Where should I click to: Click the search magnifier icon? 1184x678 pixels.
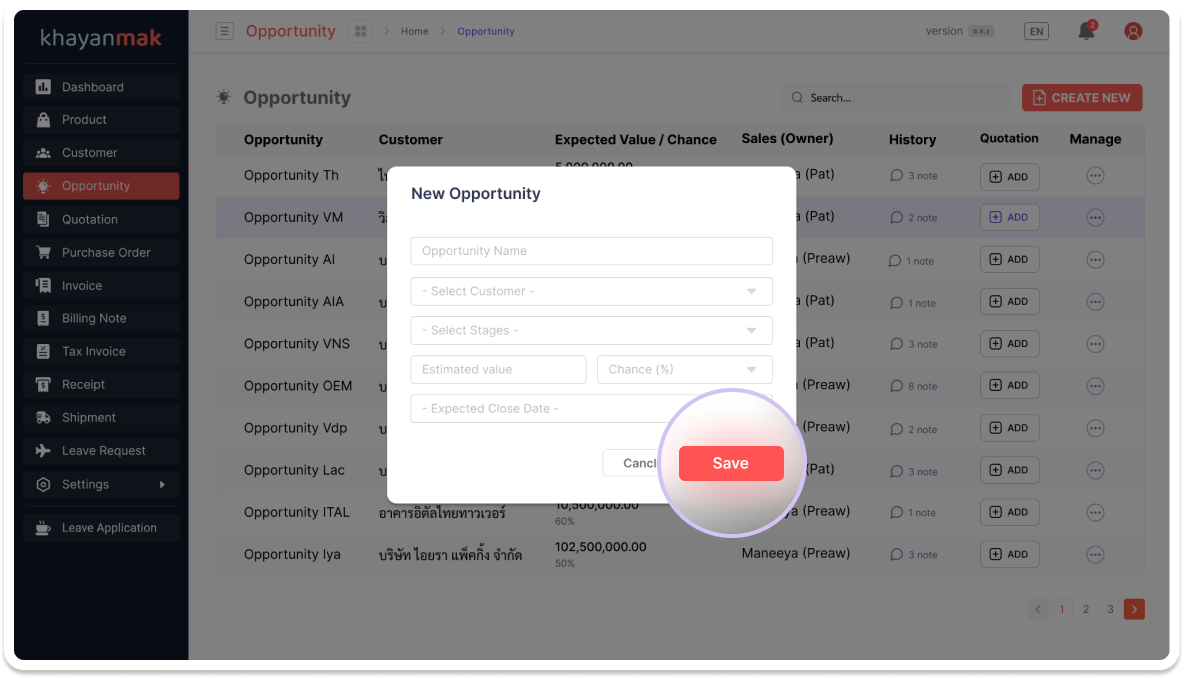coord(797,98)
